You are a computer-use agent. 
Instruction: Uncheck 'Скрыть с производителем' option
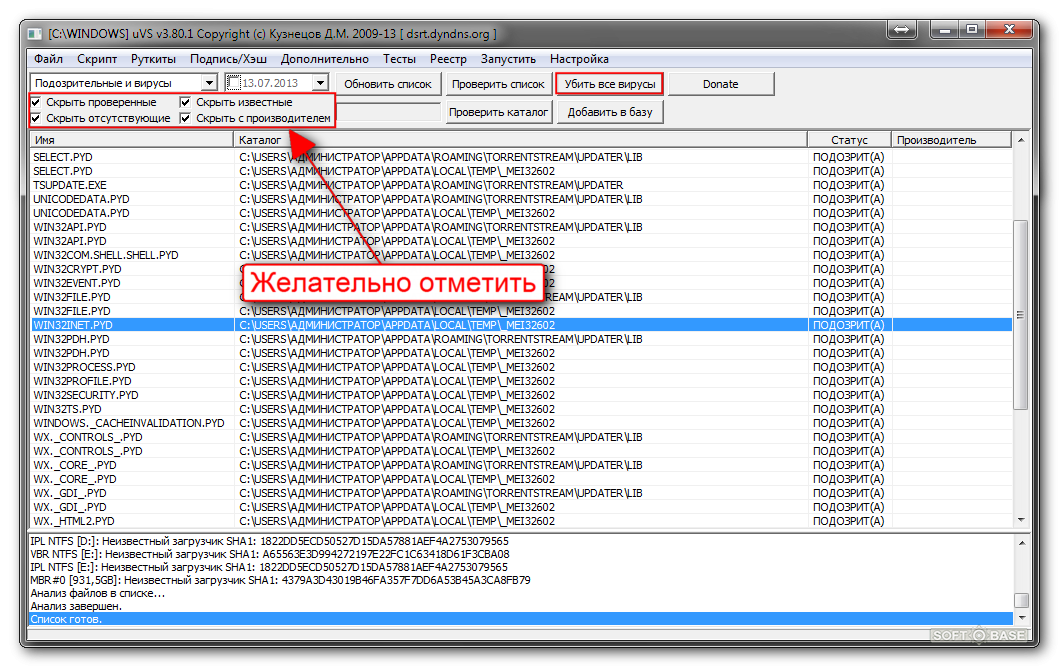pyautogui.click(x=186, y=118)
